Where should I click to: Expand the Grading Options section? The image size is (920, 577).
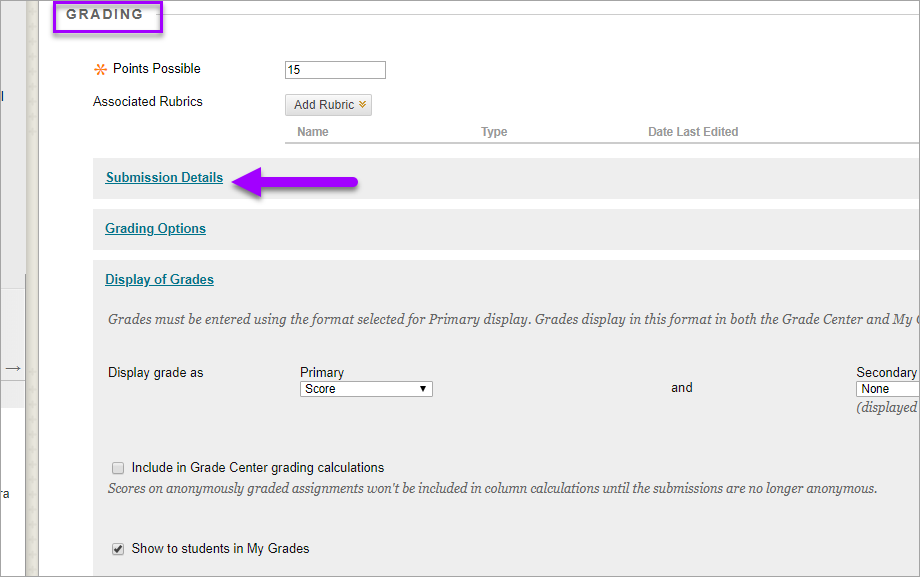155,229
